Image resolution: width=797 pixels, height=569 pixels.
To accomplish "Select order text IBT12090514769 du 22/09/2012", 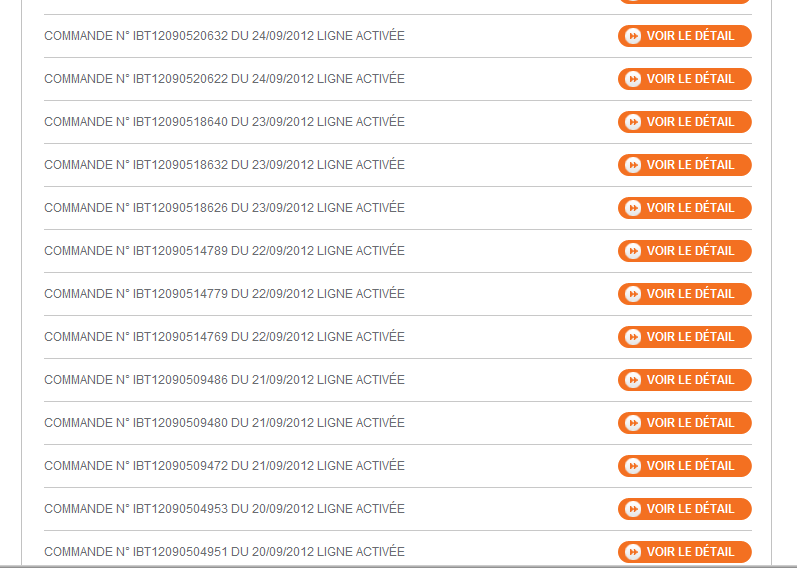I will click(224, 337).
